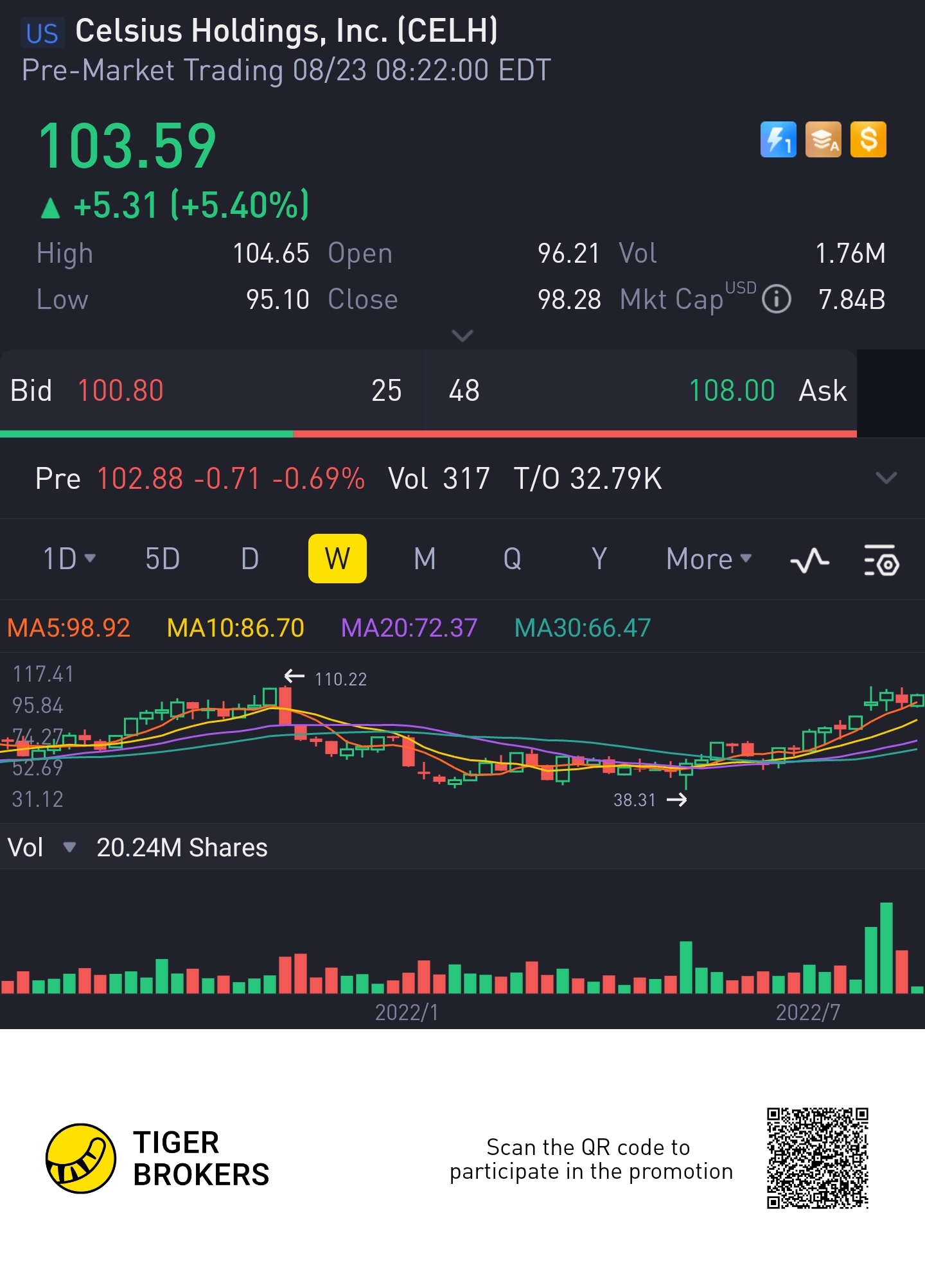This screenshot has height=1288, width=925.
Task: Tap the 110.22 high marker on chart
Action: [x=340, y=679]
